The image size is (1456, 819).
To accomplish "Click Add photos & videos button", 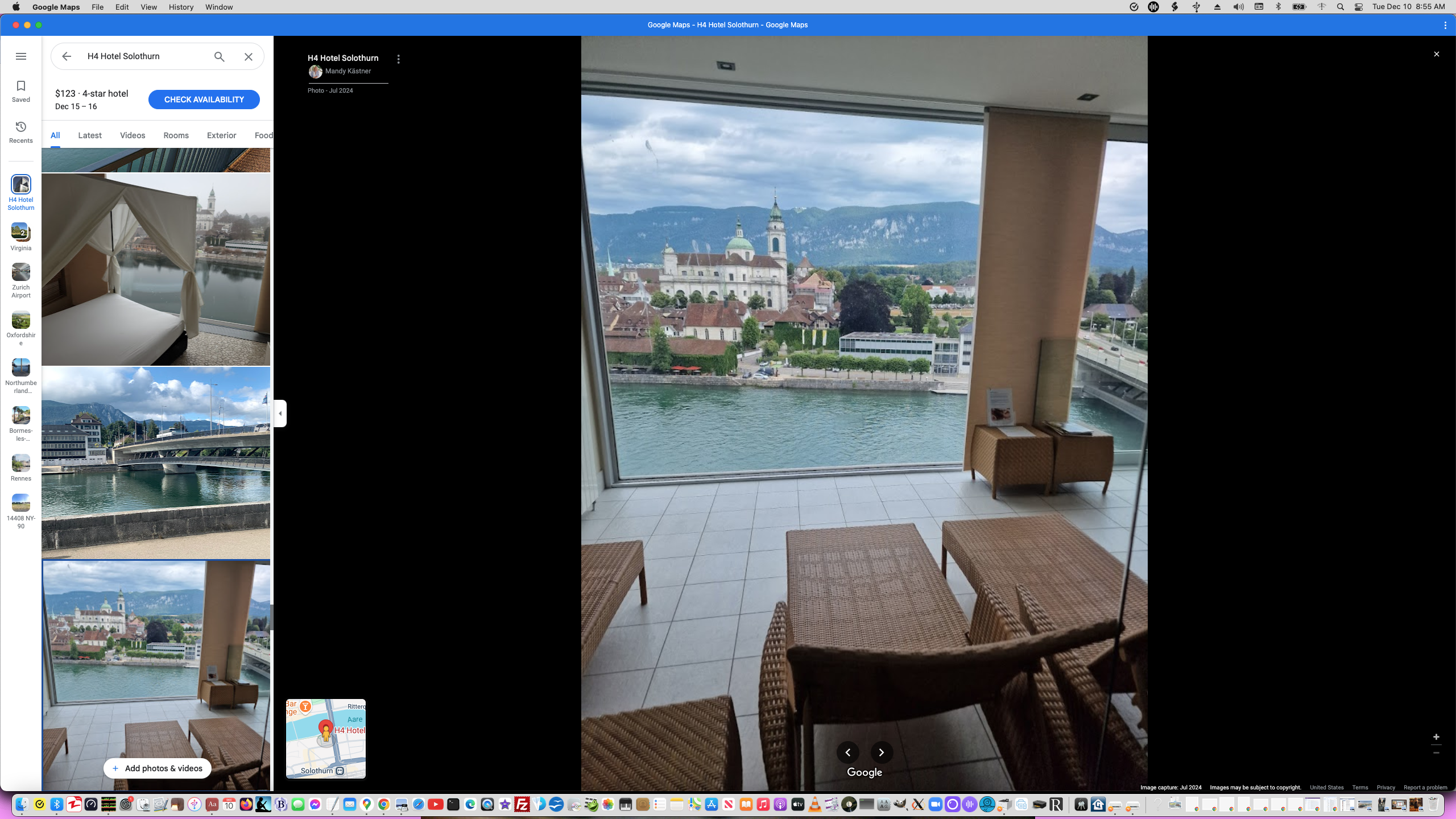I will (x=157, y=768).
